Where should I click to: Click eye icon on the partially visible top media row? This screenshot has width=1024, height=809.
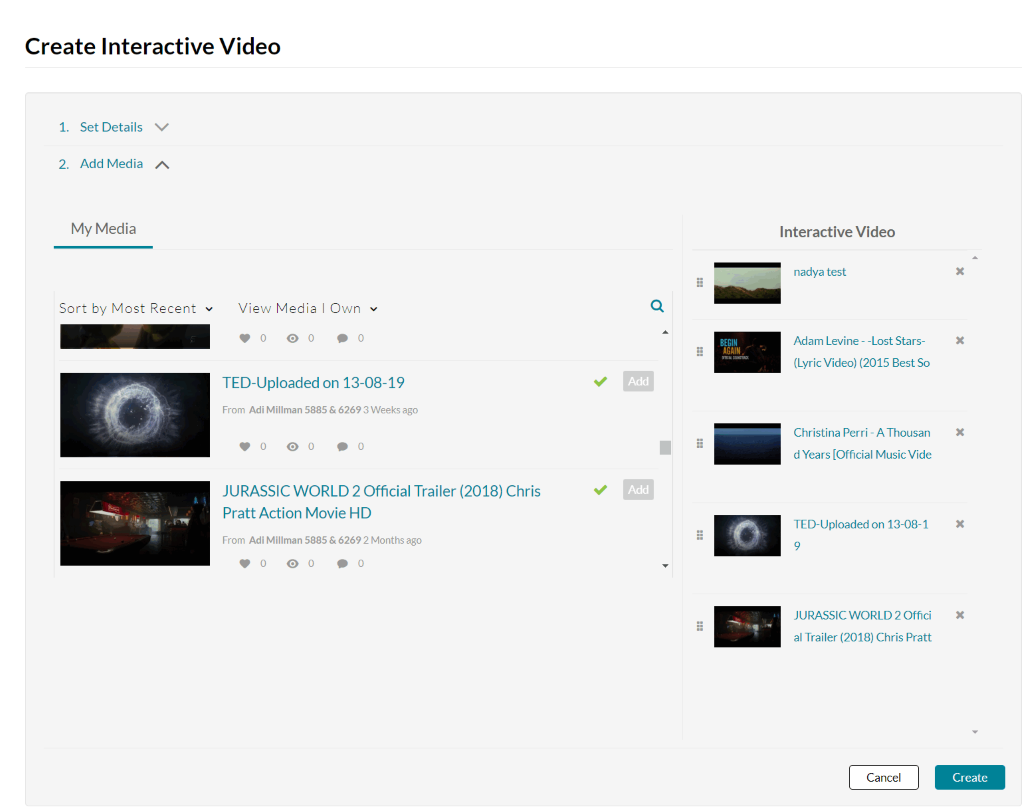click(293, 338)
